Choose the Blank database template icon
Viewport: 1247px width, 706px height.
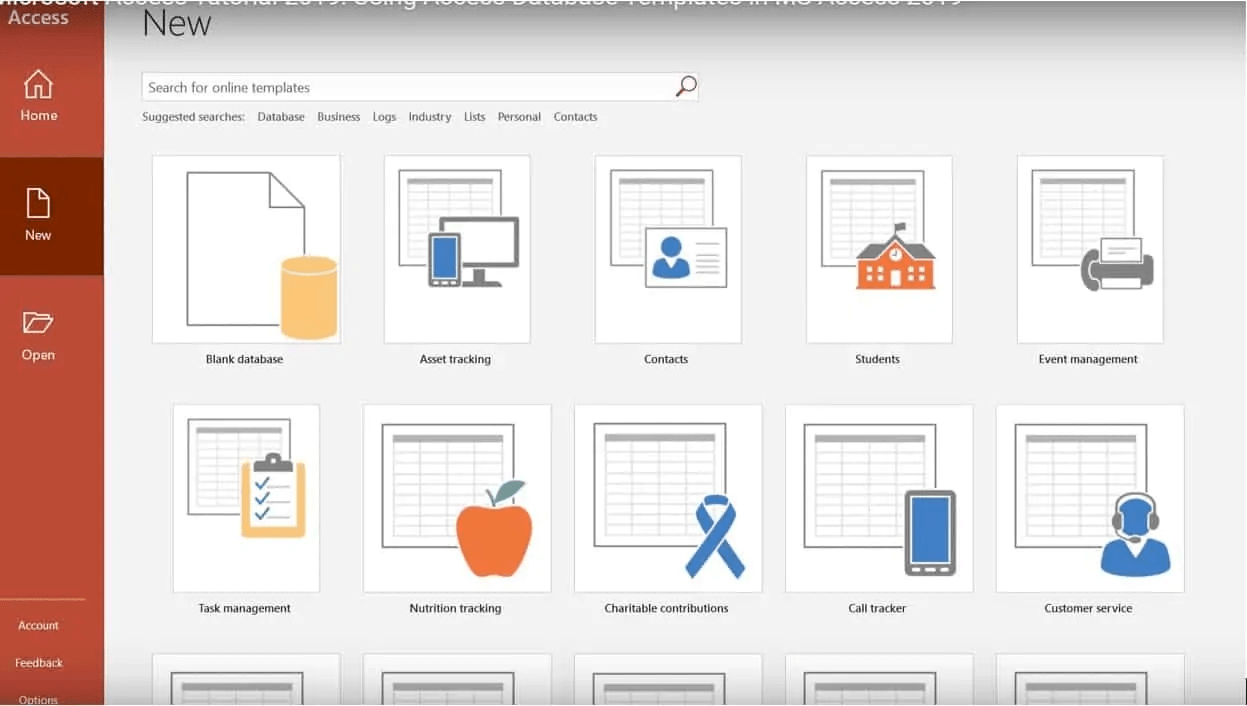(x=246, y=250)
